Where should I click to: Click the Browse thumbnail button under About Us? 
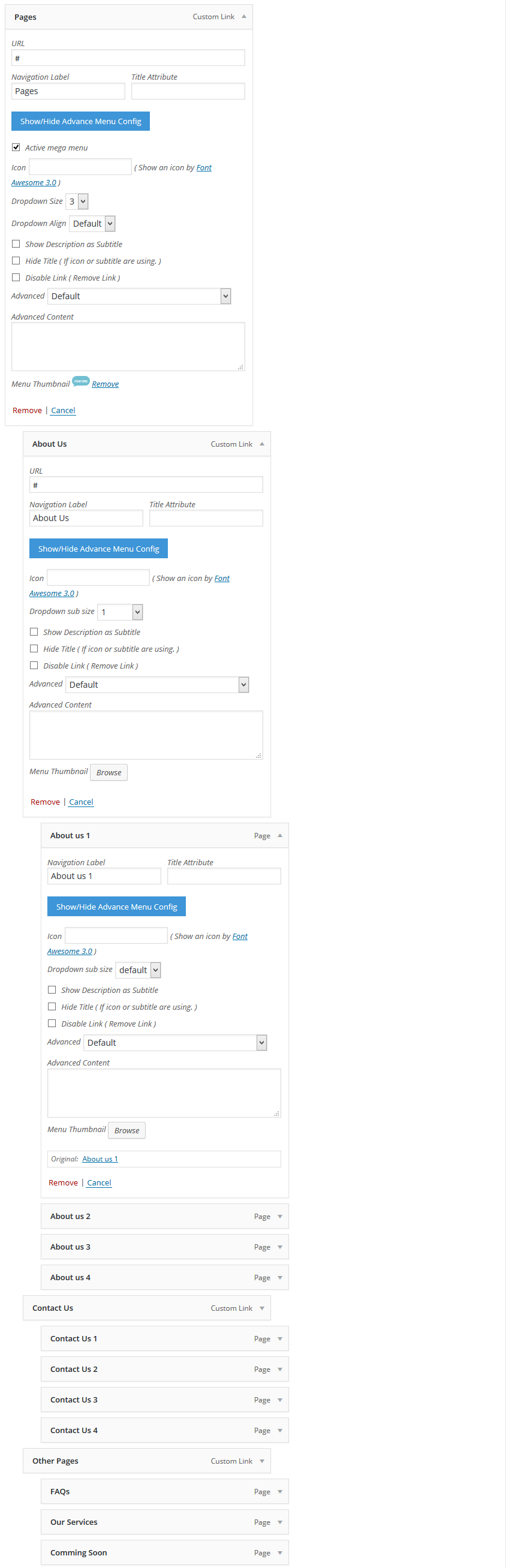[x=109, y=772]
